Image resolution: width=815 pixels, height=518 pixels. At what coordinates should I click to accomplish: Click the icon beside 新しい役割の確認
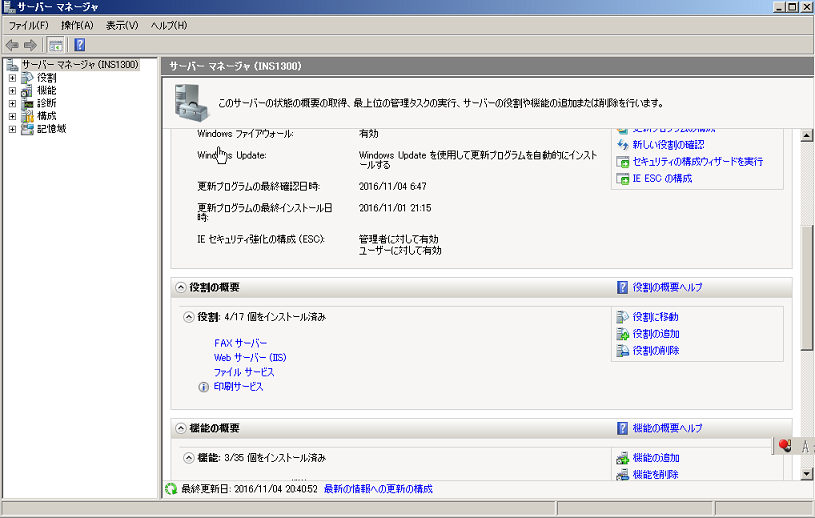pos(623,145)
